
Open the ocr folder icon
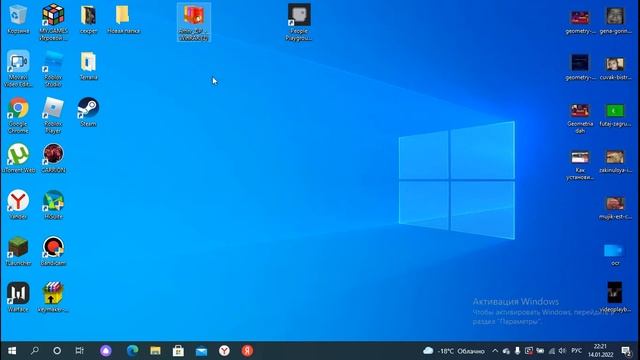[x=614, y=254]
